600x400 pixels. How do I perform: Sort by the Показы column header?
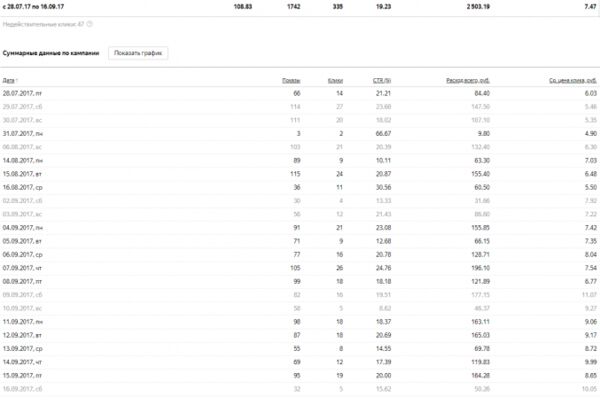291,80
